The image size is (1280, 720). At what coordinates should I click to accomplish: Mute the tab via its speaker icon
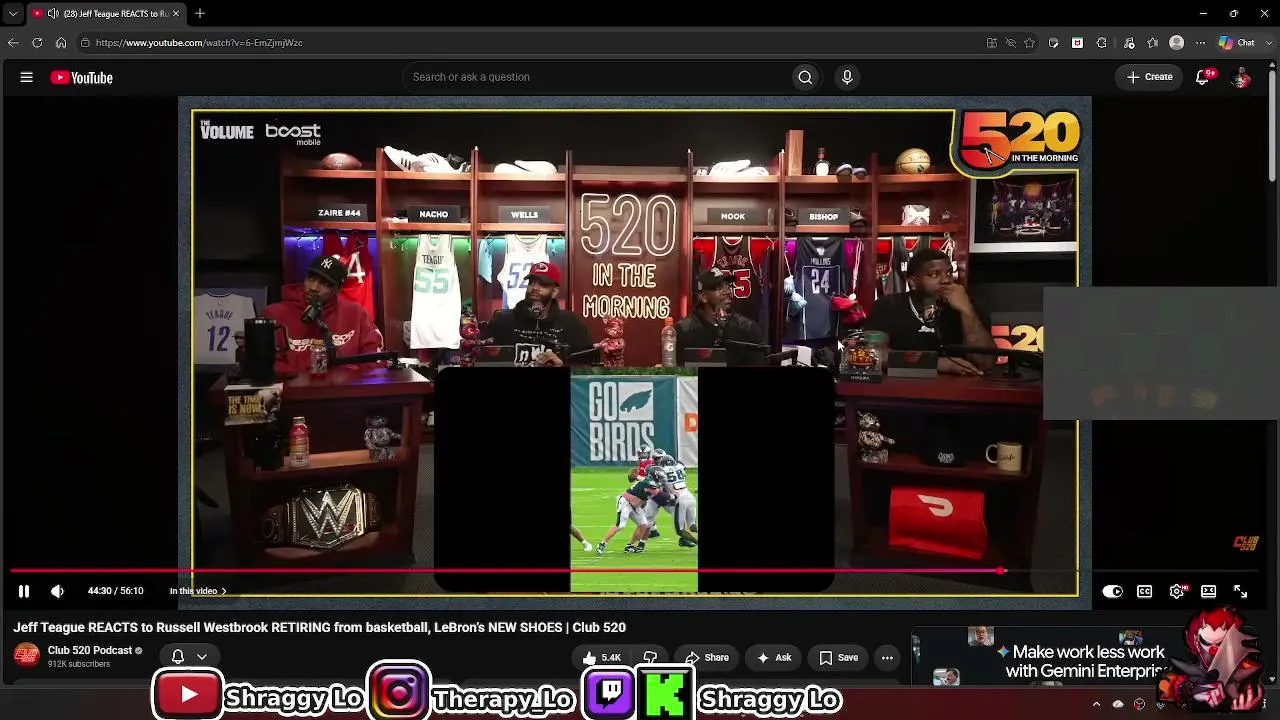coord(51,14)
